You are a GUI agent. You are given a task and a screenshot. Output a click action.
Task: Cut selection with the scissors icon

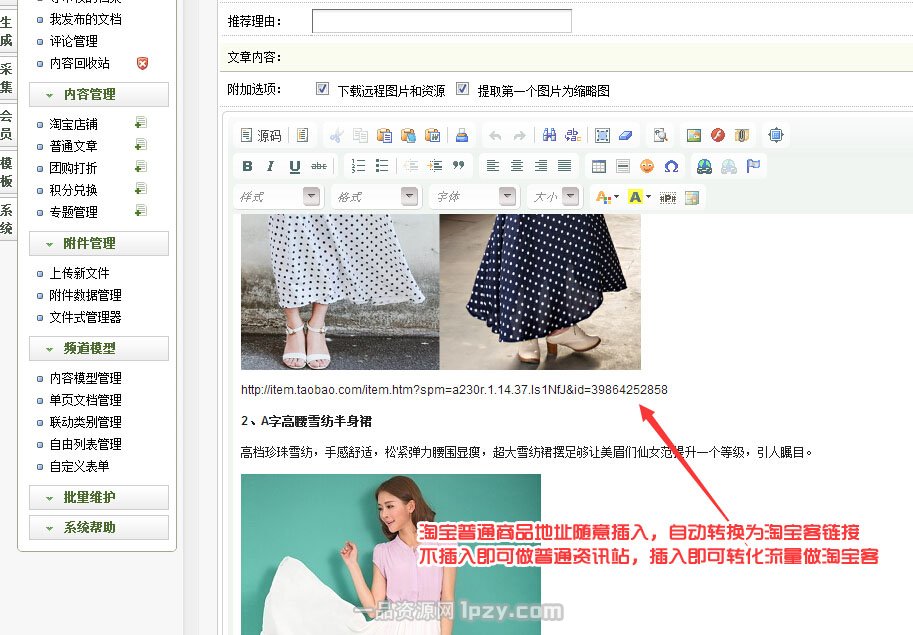click(x=336, y=136)
